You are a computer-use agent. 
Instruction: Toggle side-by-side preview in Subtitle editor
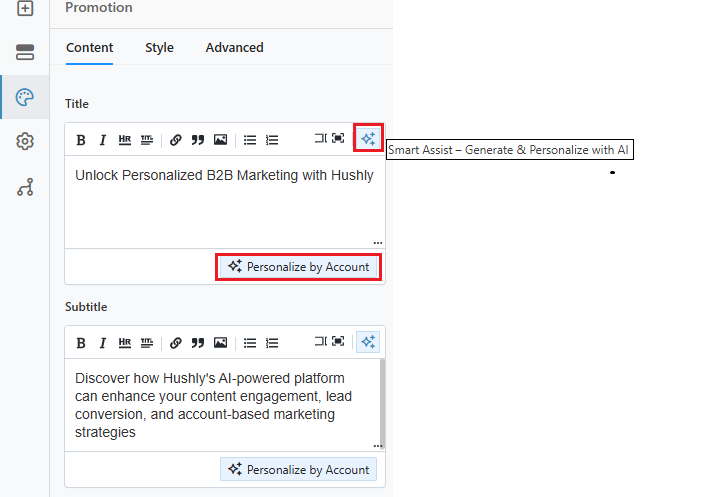(321, 341)
